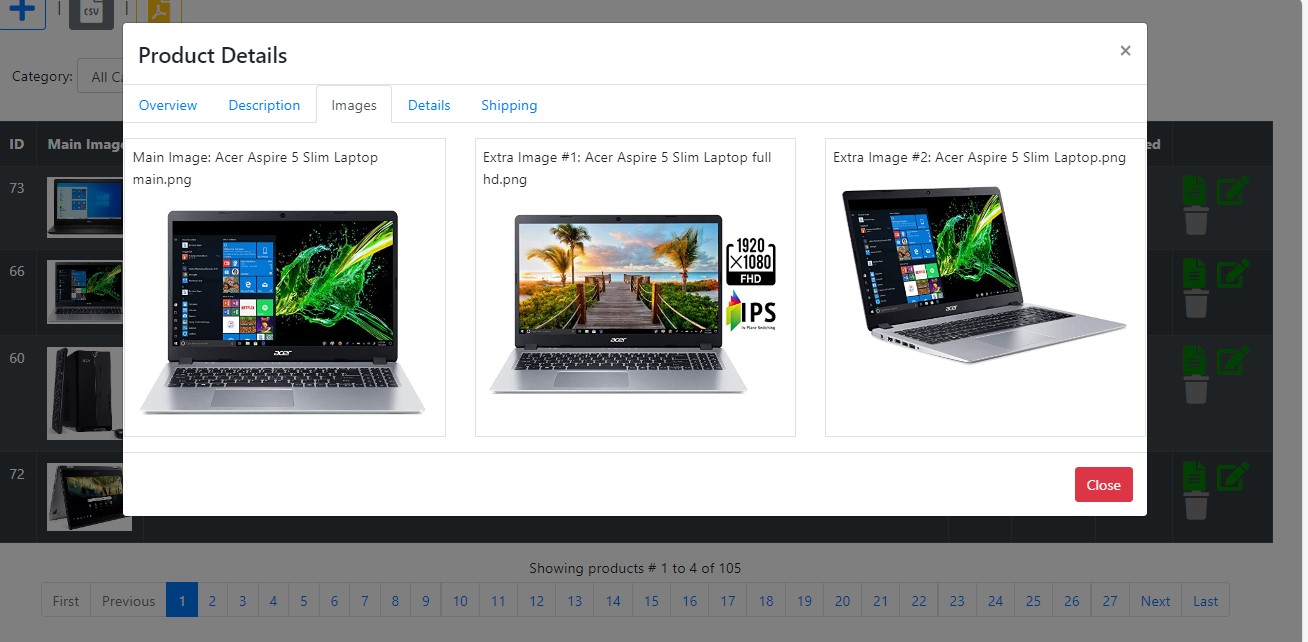
Task: Close the Product Details dialog with X
Action: [x=1125, y=51]
